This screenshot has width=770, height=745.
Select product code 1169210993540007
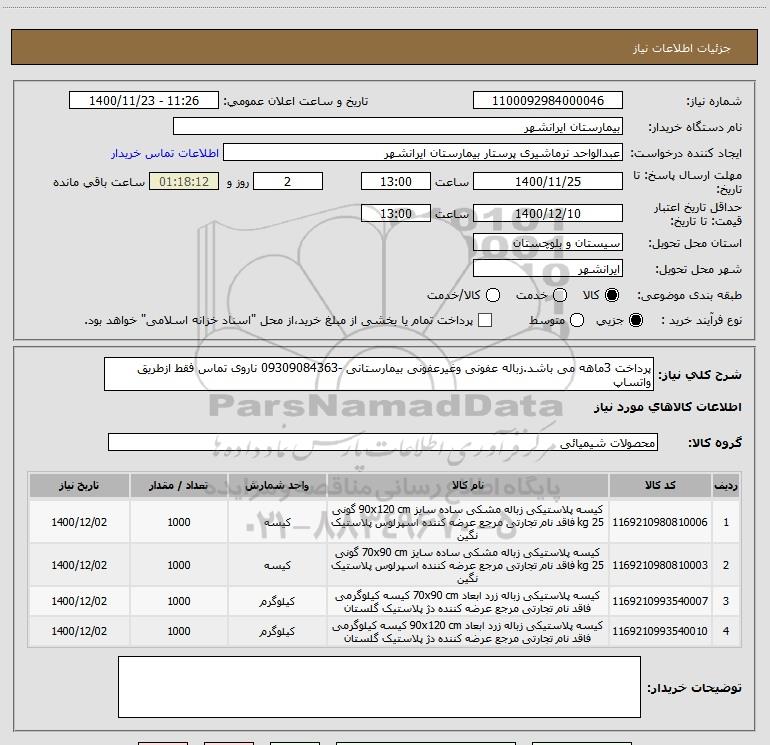point(660,601)
